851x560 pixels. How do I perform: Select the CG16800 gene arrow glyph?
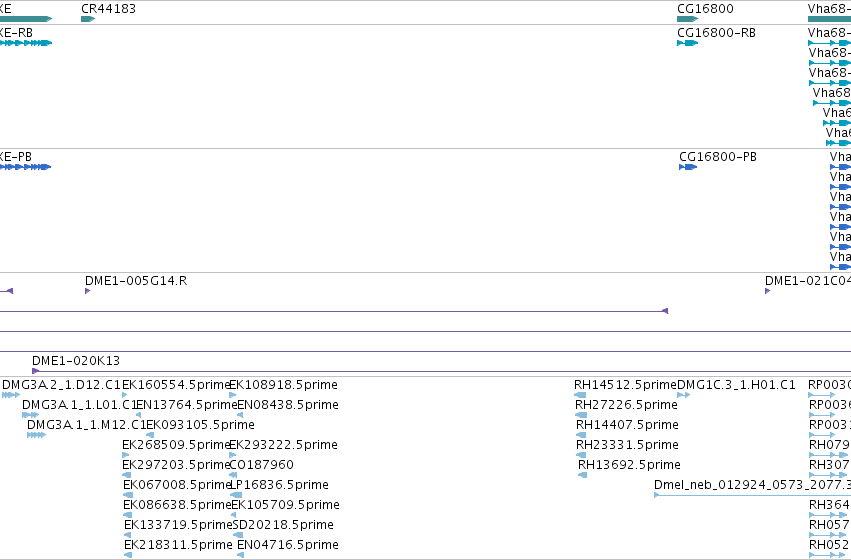coord(687,19)
